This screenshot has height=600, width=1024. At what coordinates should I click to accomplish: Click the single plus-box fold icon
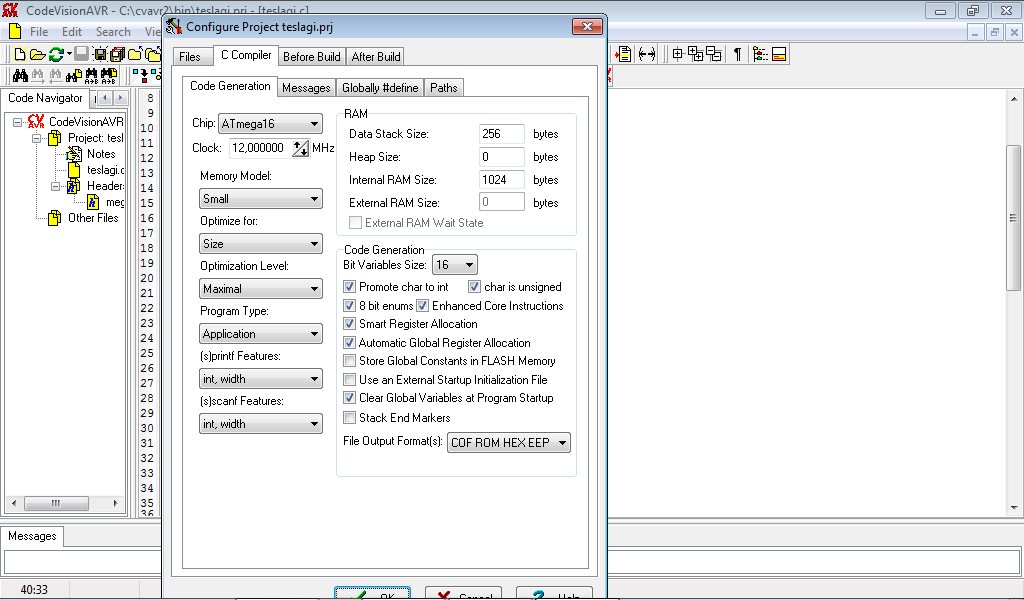click(x=677, y=54)
